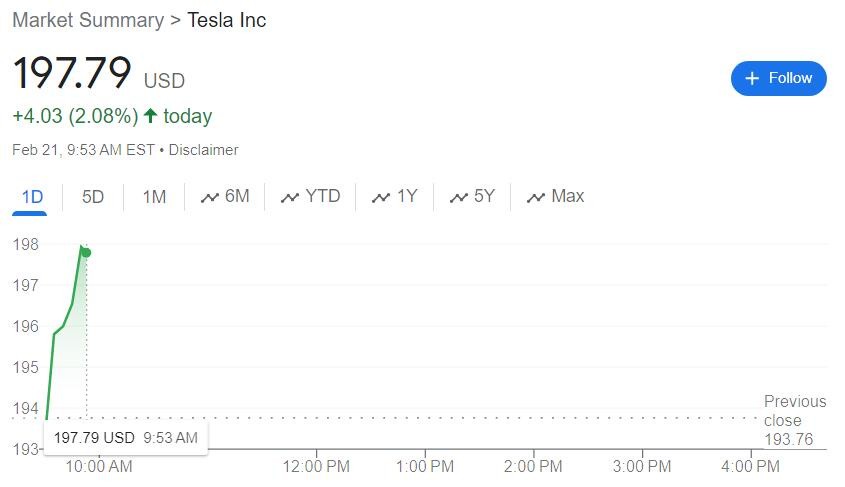Switch to the 1M range tab
The image size is (845, 487).
click(154, 197)
